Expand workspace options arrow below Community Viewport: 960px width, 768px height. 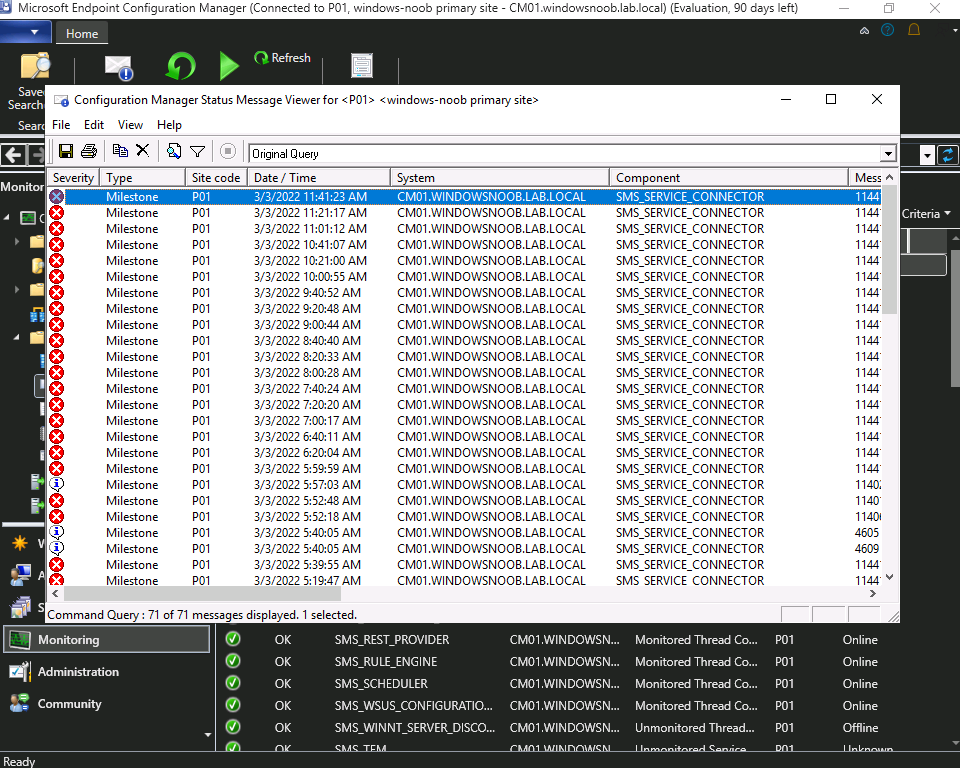click(208, 734)
